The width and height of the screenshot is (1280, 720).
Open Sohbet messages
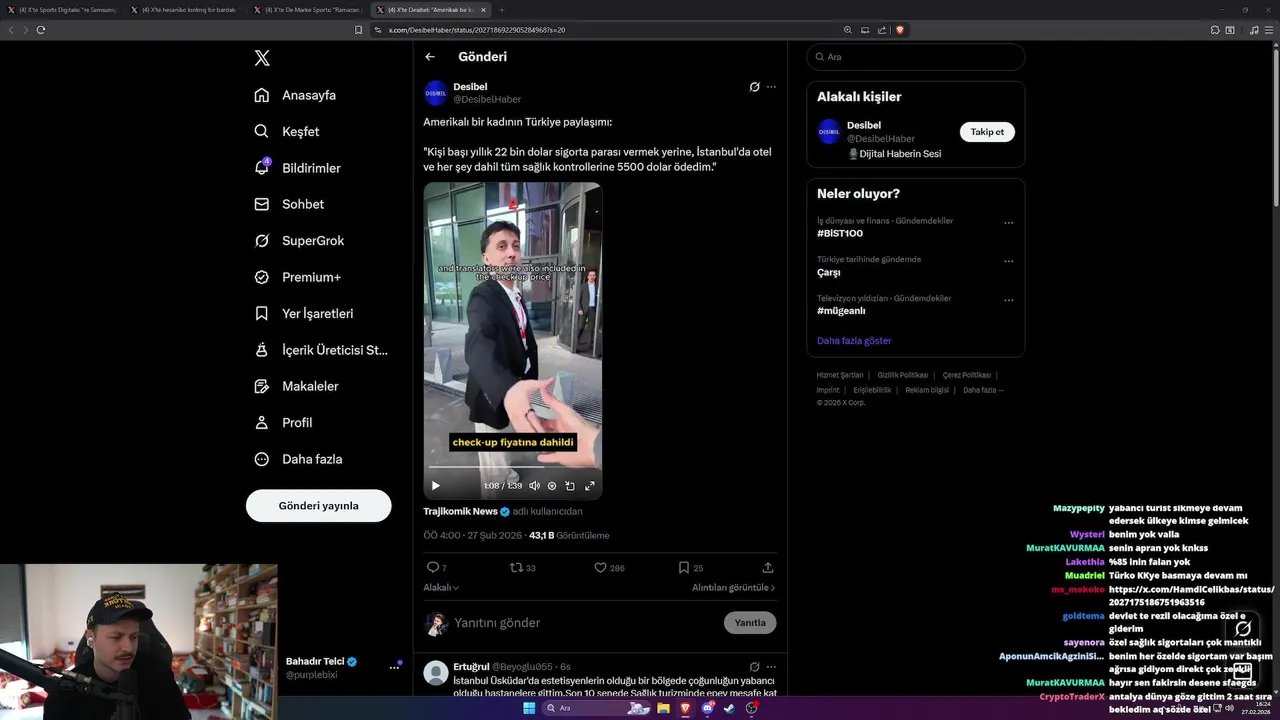pos(289,204)
